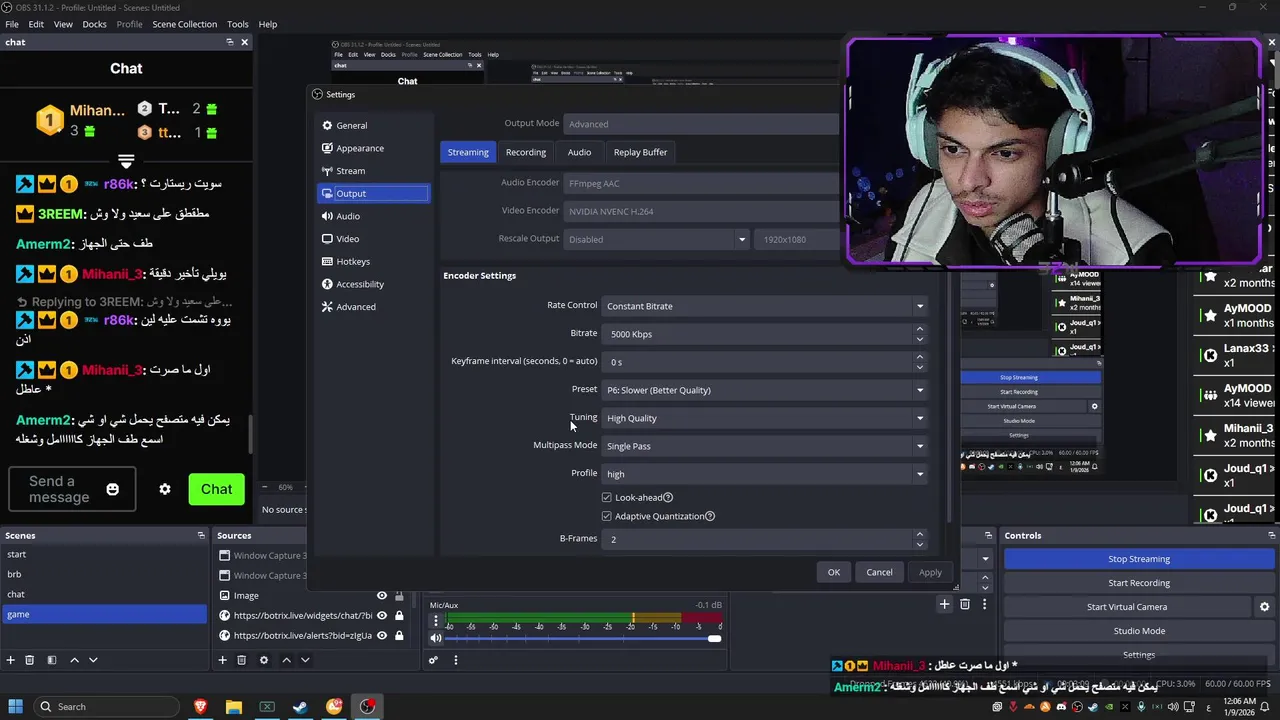Open the Tuning dropdown
This screenshot has height=720, width=1280.
[x=765, y=418]
